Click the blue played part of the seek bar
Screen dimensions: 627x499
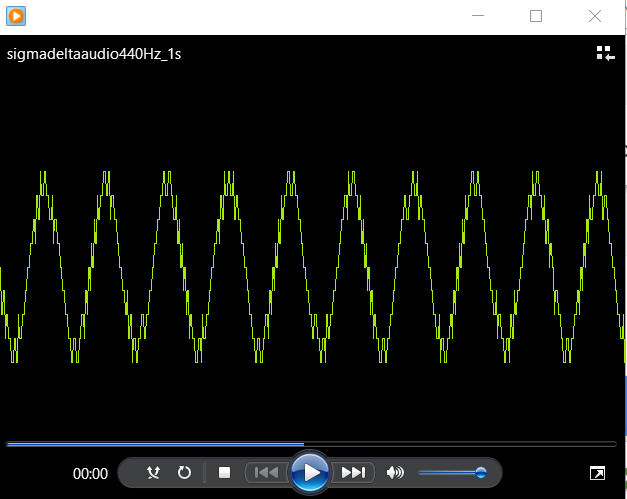[x=150, y=443]
